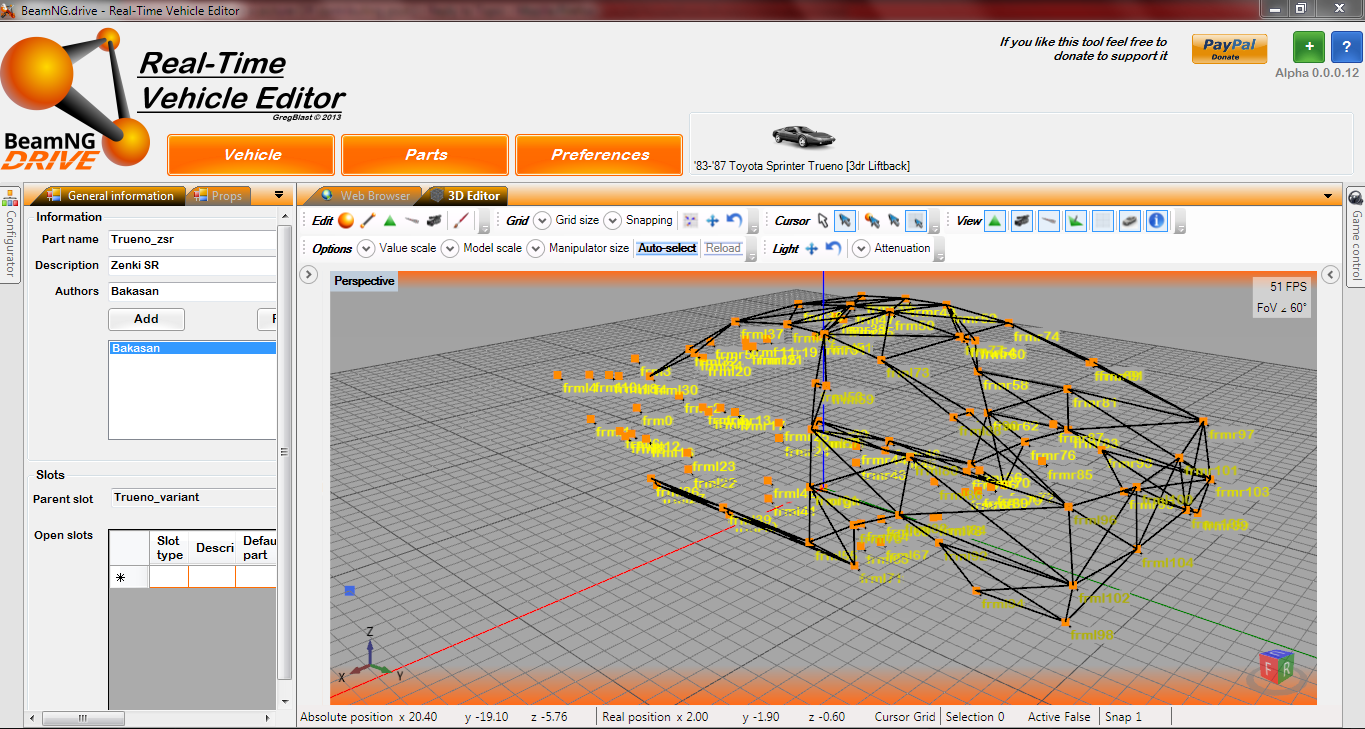Viewport: 1365px width, 729px height.
Task: Click the Vehicle button
Action: (251, 155)
